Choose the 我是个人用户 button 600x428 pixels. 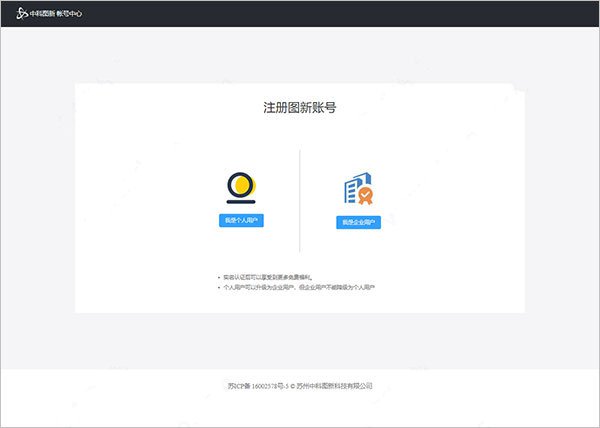point(241,220)
